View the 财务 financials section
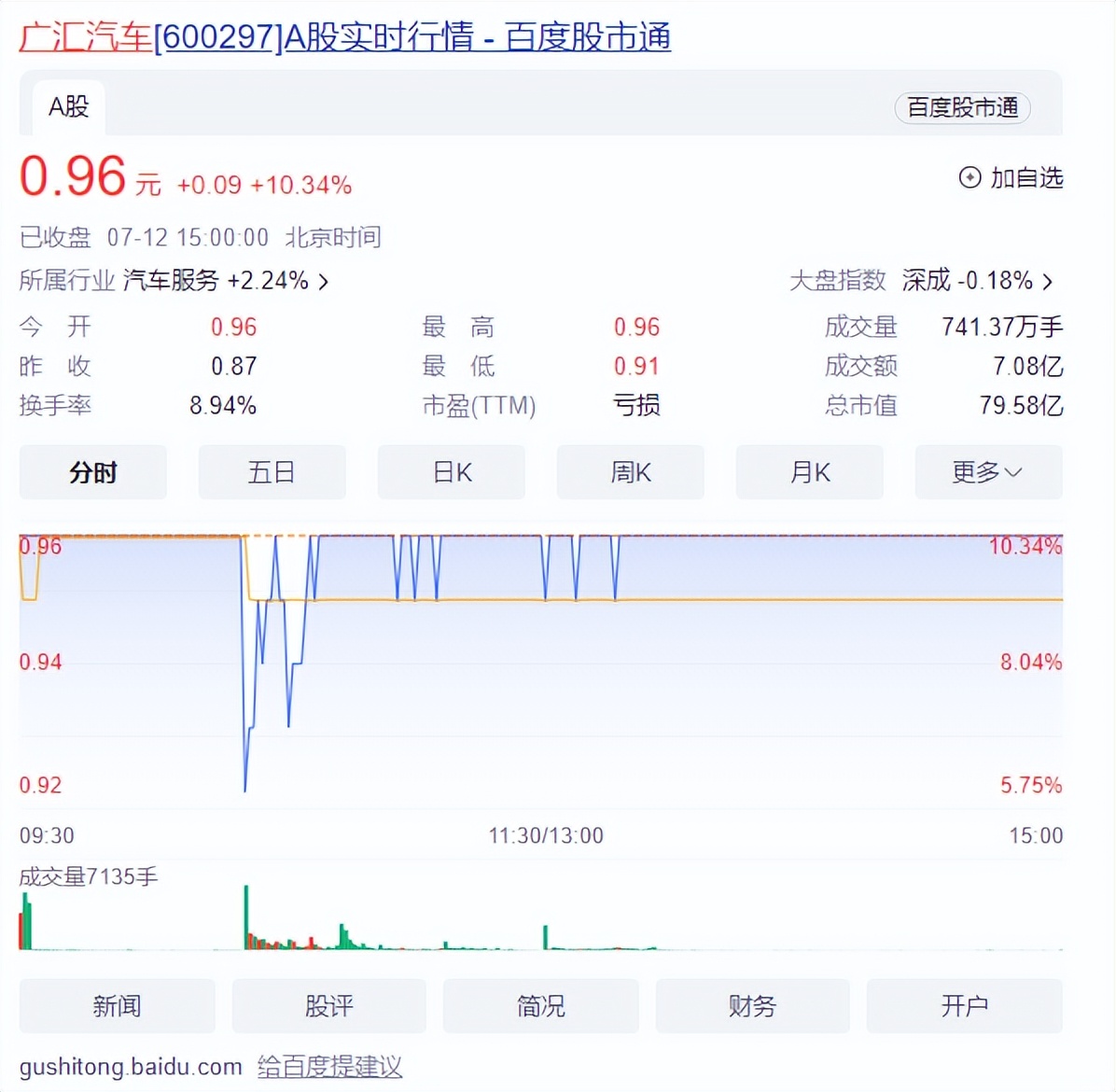Viewport: 1116px width, 1092px height. tap(752, 1005)
